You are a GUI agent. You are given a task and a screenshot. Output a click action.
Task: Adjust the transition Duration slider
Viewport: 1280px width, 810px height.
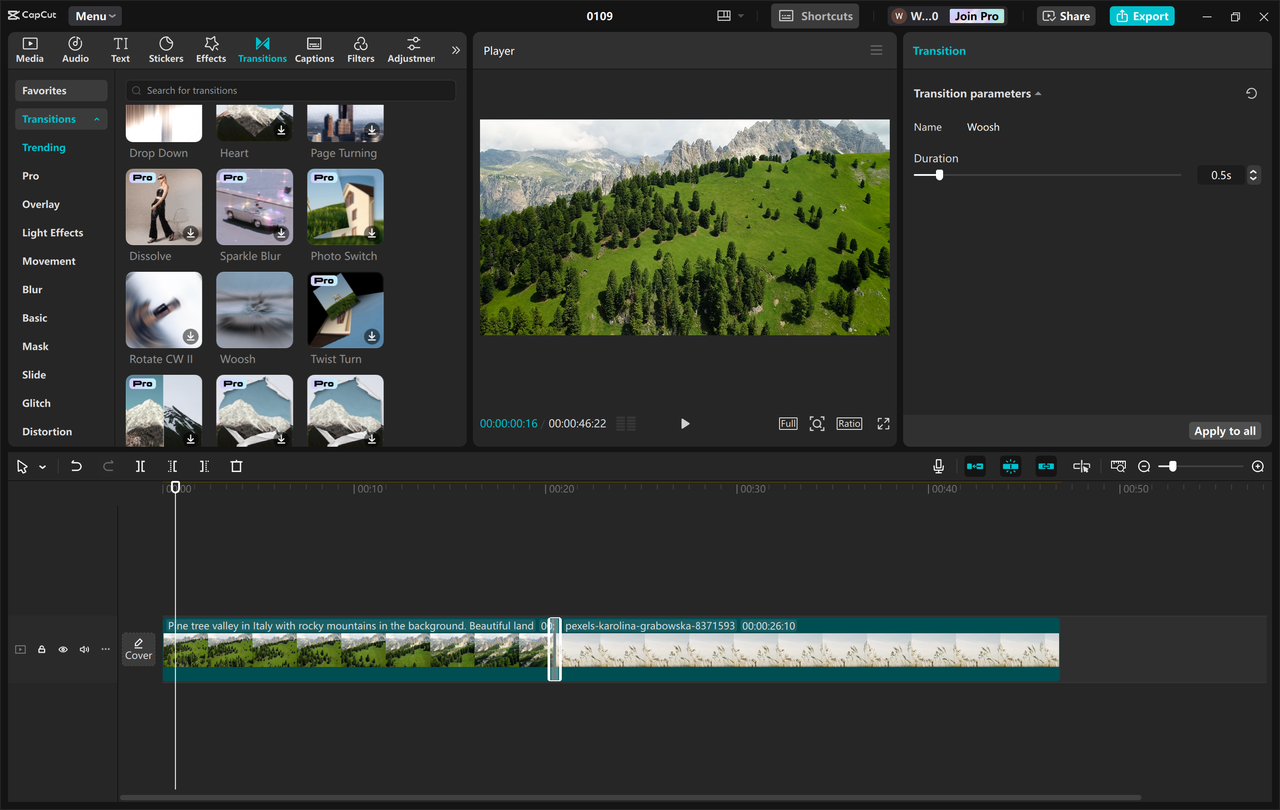938,174
